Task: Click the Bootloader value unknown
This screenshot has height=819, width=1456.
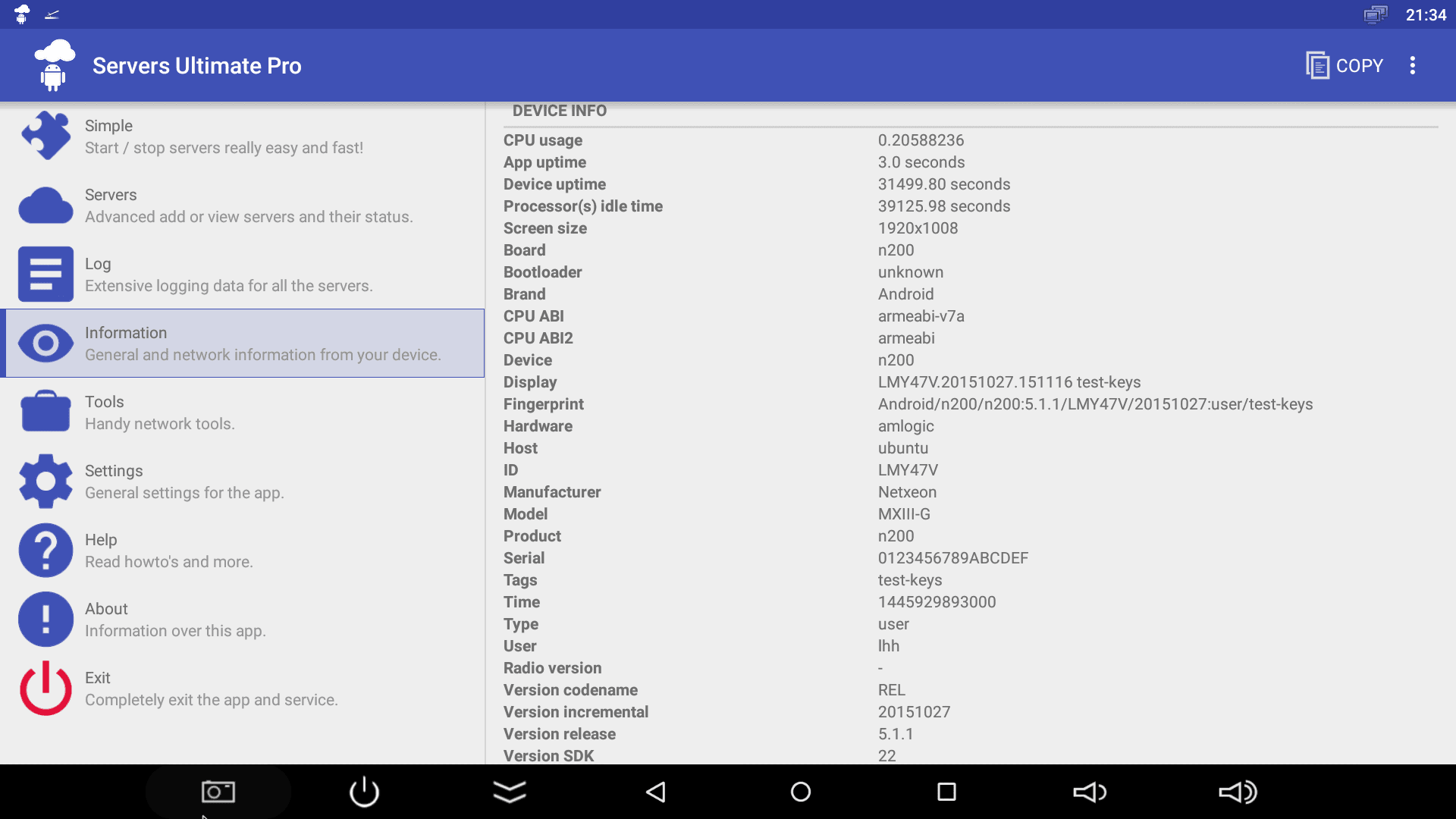Action: 911,272
